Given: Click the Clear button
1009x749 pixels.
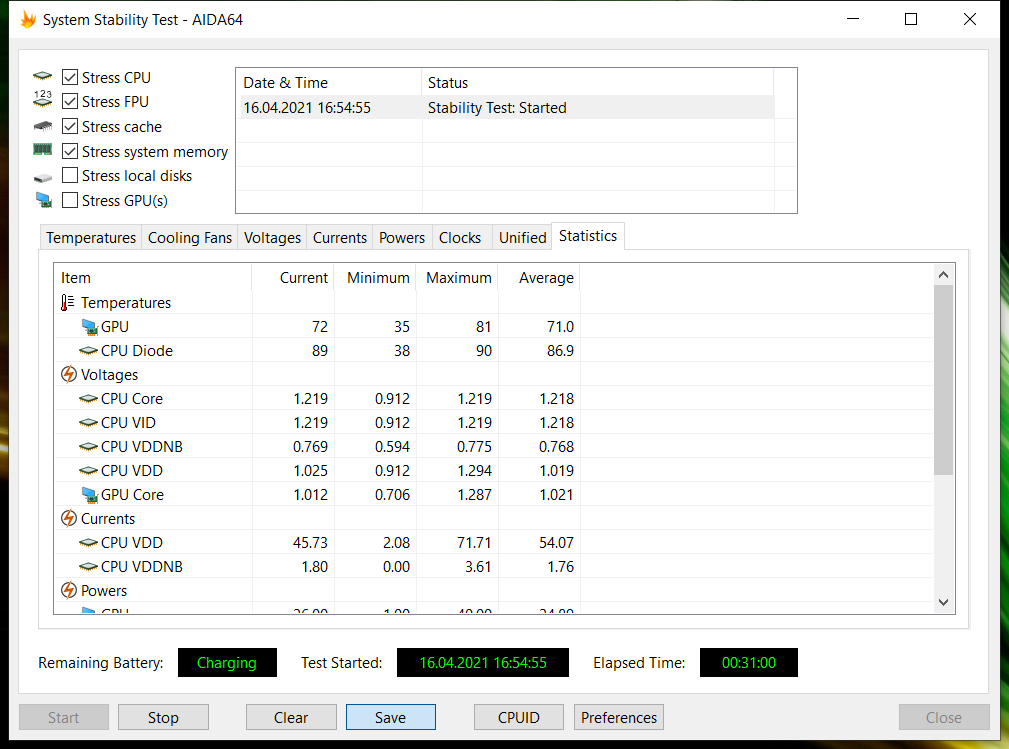Looking at the screenshot, I should (x=291, y=717).
